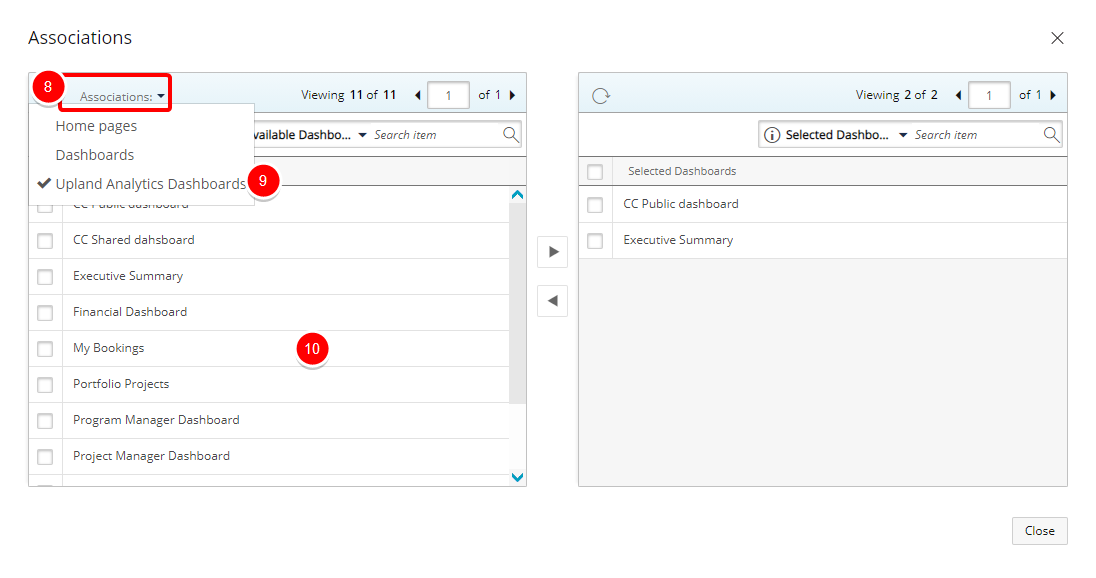
Task: Click search magnifier in Available Dashboards
Action: 510,135
